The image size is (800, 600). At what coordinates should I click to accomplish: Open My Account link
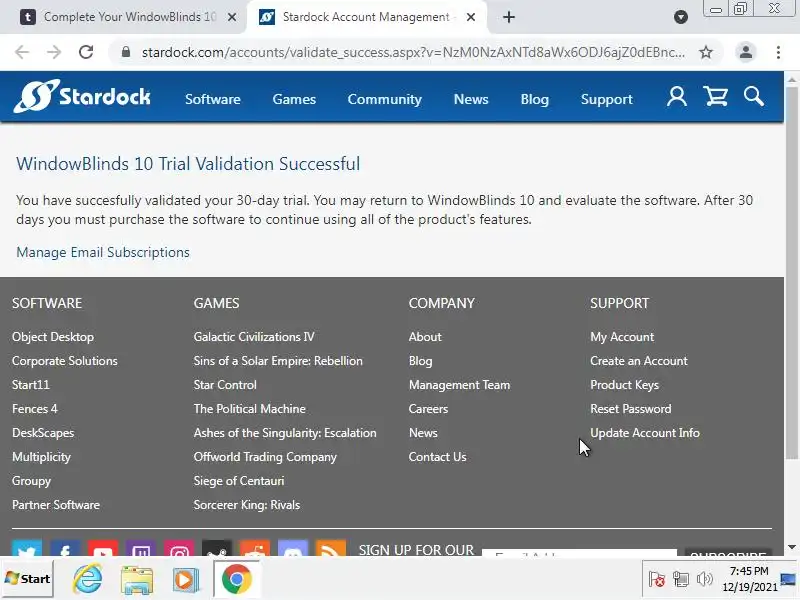[622, 337]
